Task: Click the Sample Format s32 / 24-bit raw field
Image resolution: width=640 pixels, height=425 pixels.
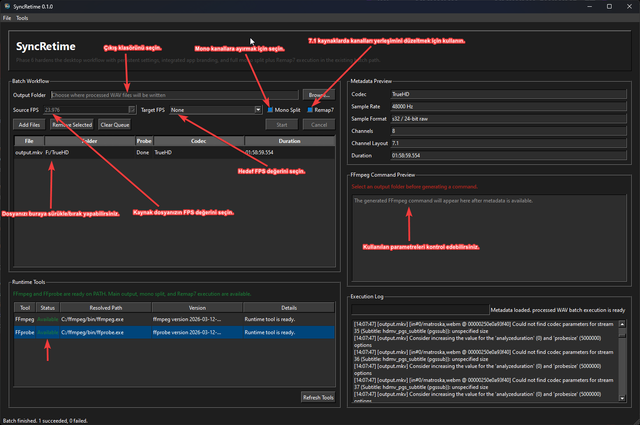Action: [508, 119]
